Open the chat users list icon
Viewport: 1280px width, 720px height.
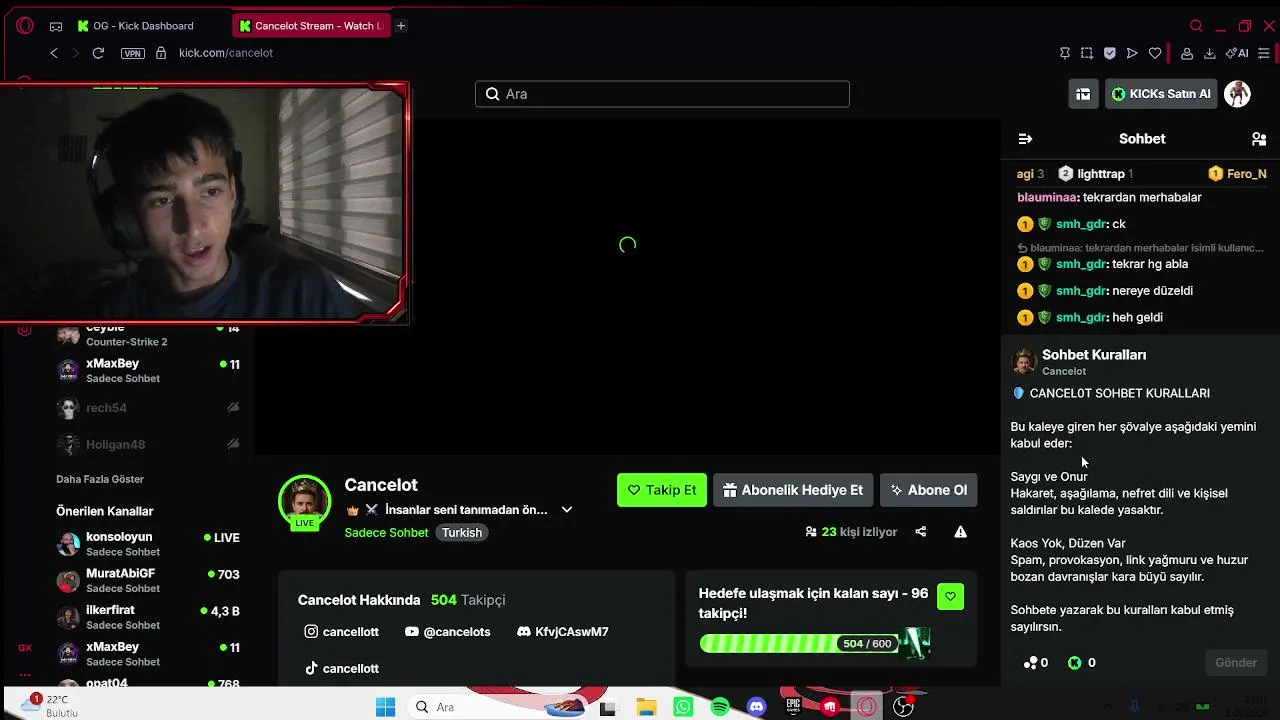[x=1259, y=139]
